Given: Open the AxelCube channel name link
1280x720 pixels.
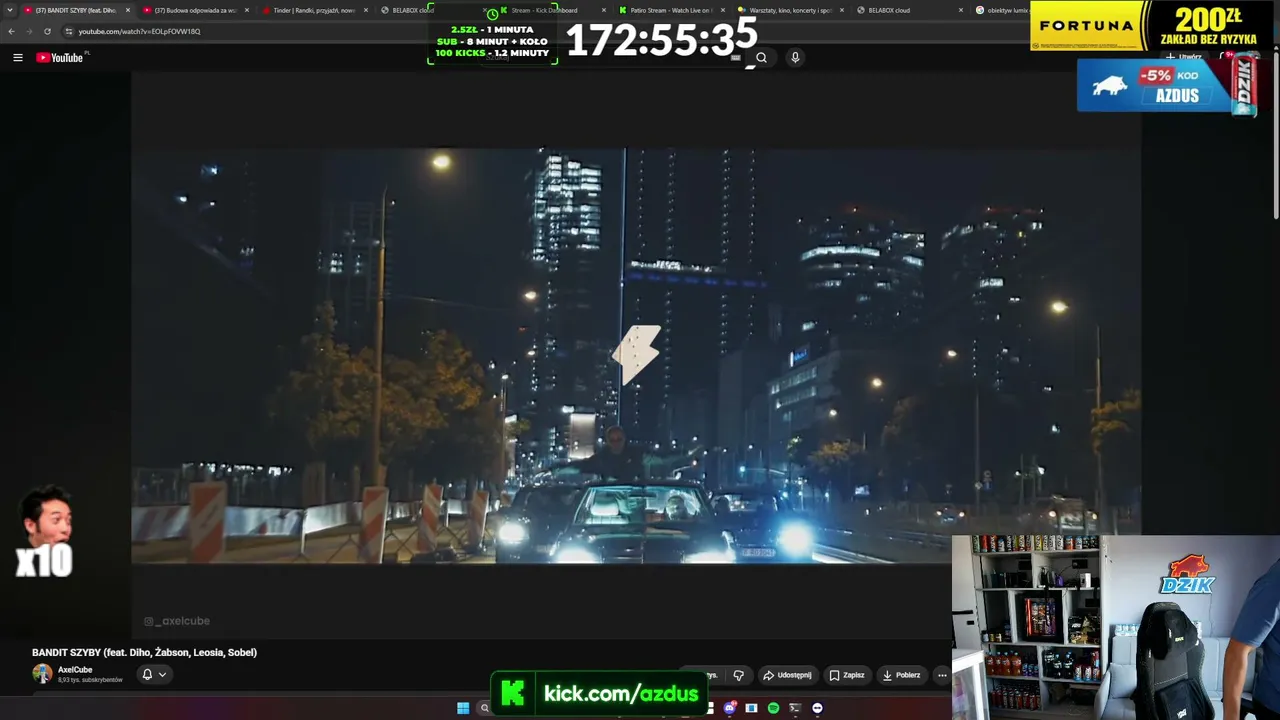Looking at the screenshot, I should [x=75, y=670].
